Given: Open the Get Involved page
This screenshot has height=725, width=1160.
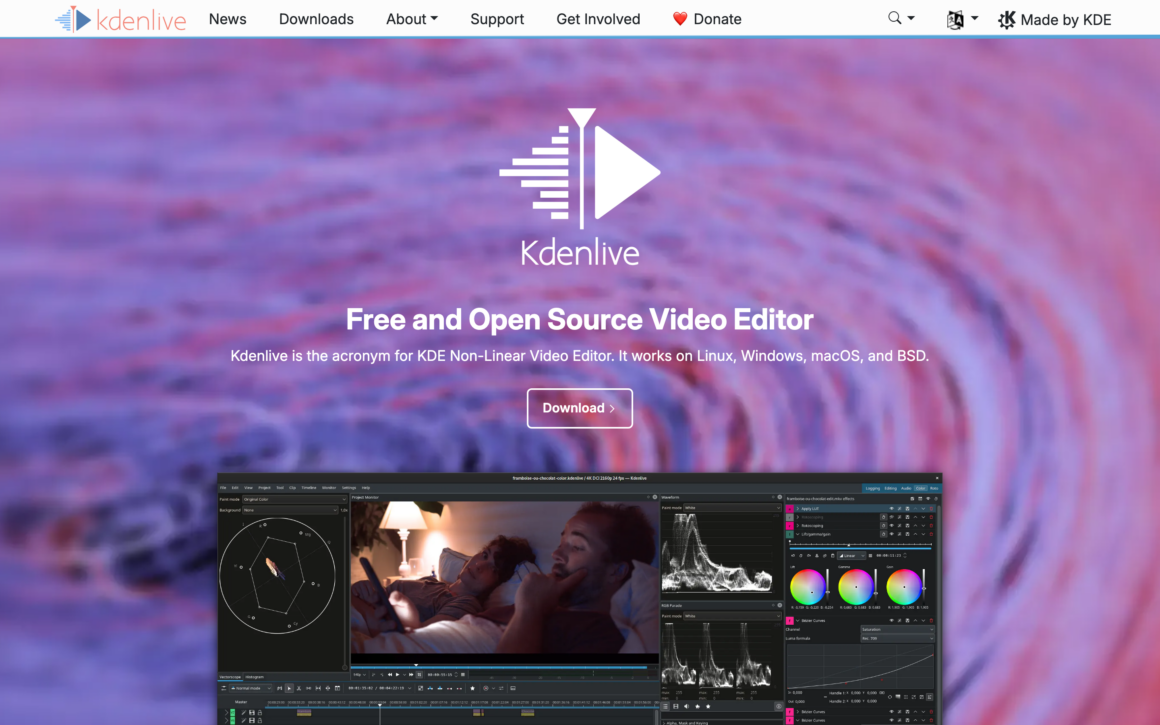Looking at the screenshot, I should 598,18.
